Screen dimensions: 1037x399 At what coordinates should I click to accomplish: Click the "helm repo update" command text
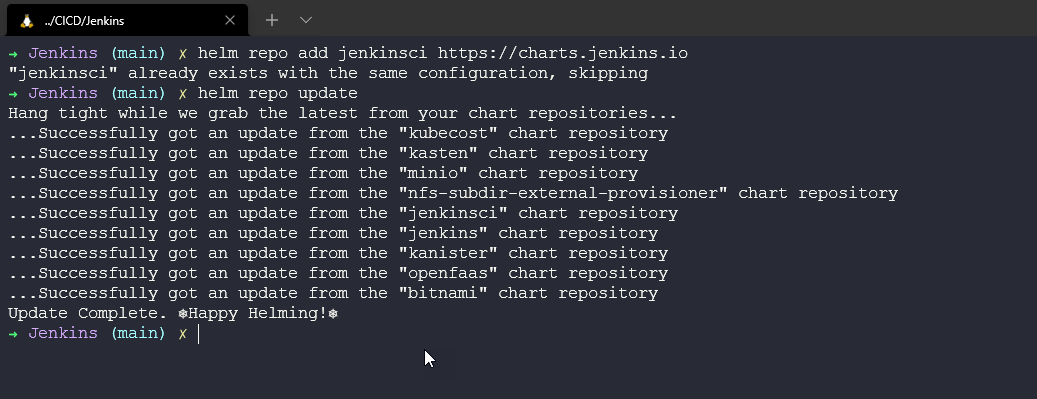tap(278, 93)
